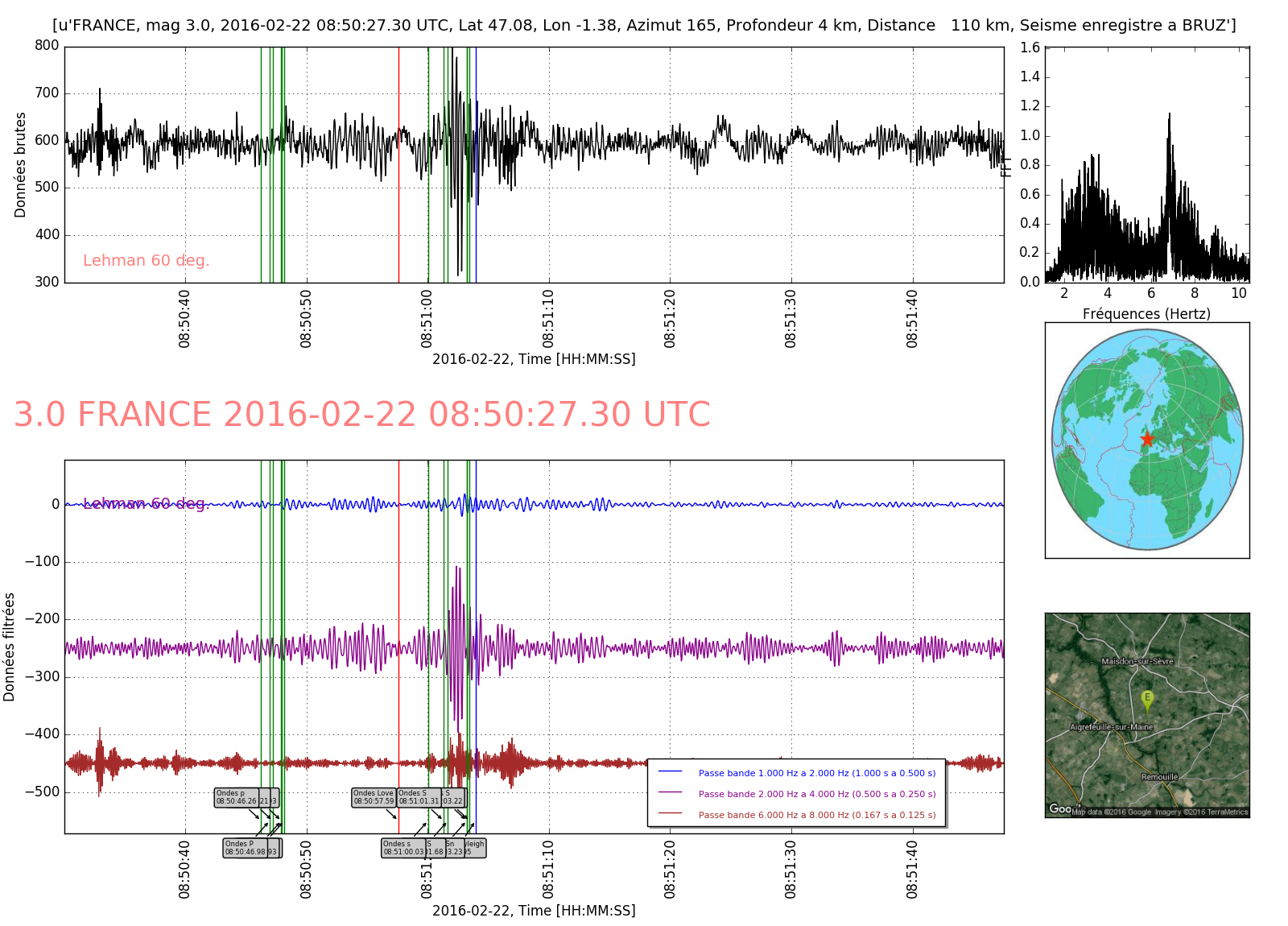The image size is (1288, 926).
Task: Click the pink 'Lehman 60 deg.' text in raw plot
Action: [x=146, y=261]
